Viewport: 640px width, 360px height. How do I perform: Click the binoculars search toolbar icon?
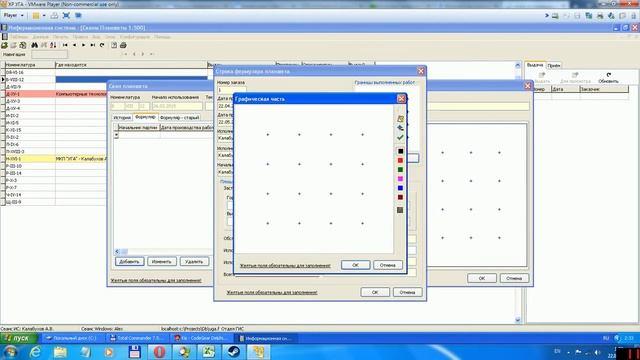[x=35, y=45]
